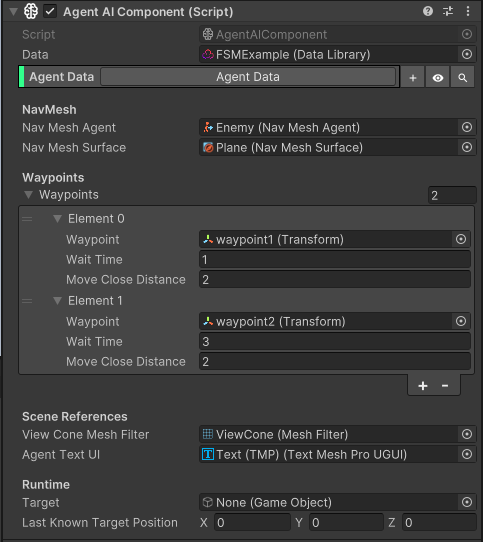
Task: Click the Agent Data plus icon
Action: [413, 77]
